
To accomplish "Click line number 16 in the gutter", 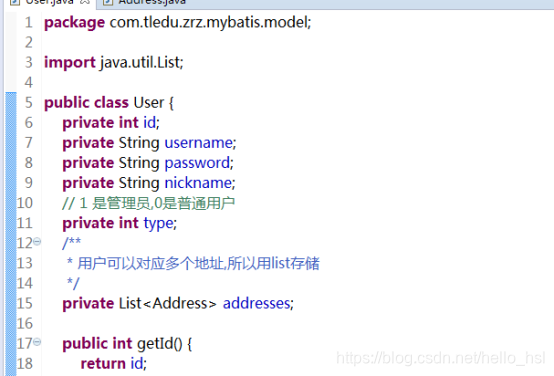I will (24, 324).
